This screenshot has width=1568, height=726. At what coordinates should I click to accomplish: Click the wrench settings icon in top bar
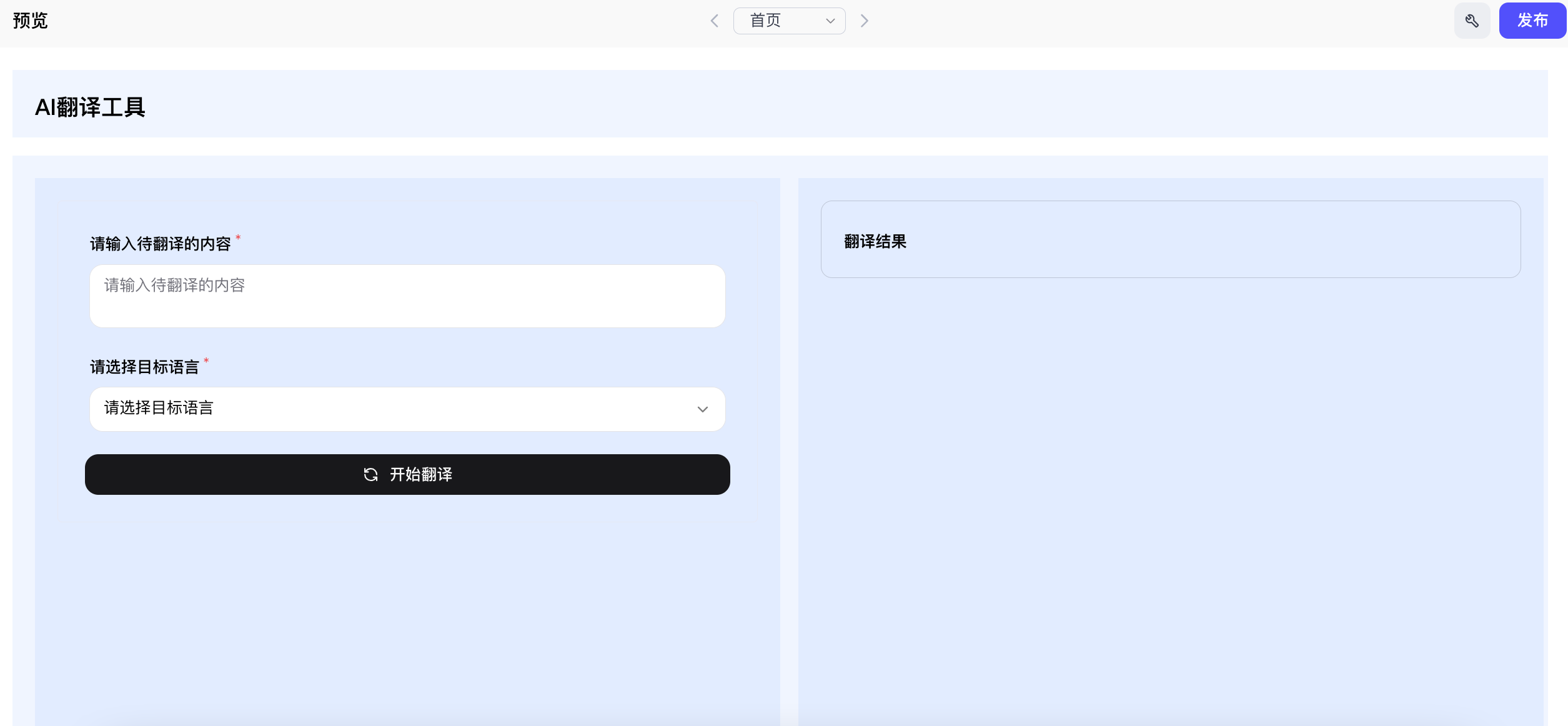tap(1472, 21)
